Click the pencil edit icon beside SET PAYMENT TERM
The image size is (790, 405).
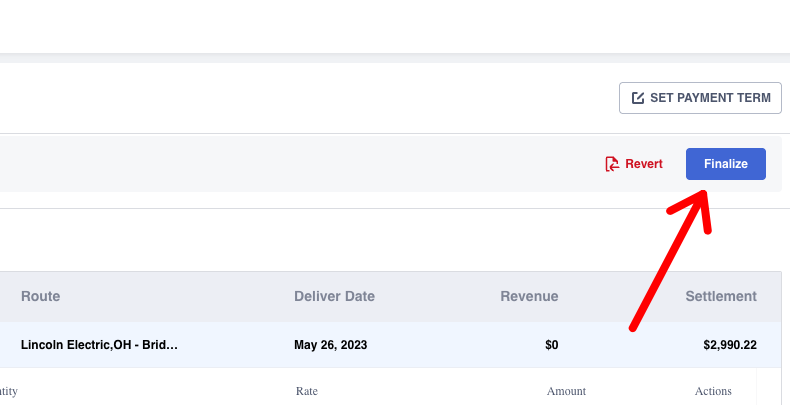637,98
